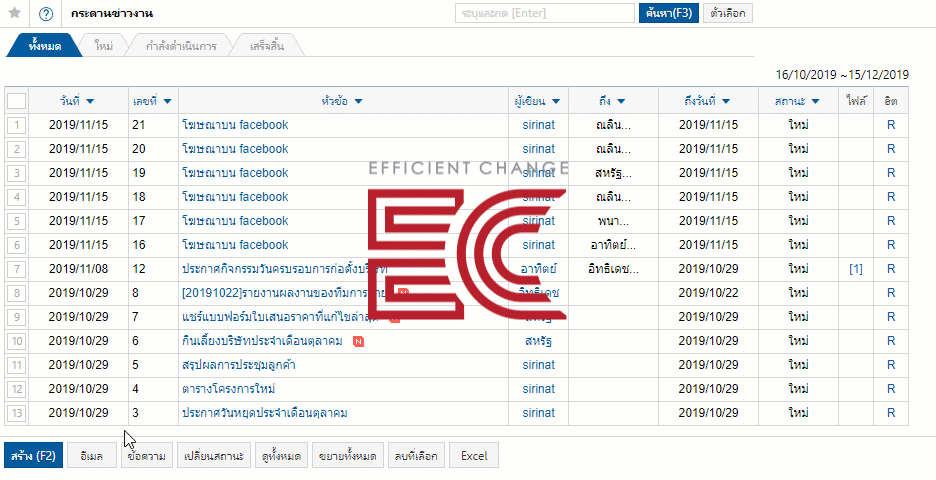Open post number 18 โฆษณาบน facebook

[x=235, y=197]
